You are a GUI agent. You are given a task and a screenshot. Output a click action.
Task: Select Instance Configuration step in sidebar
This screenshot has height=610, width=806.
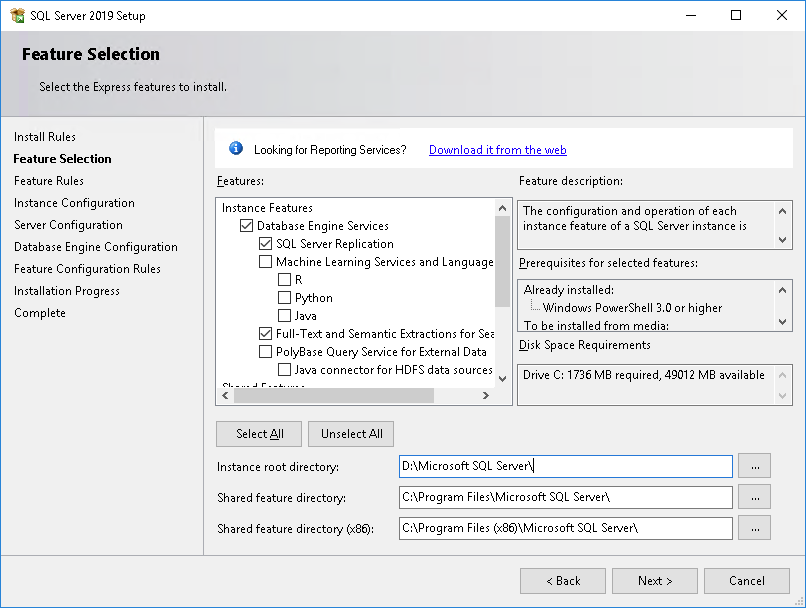pyautogui.click(x=74, y=203)
